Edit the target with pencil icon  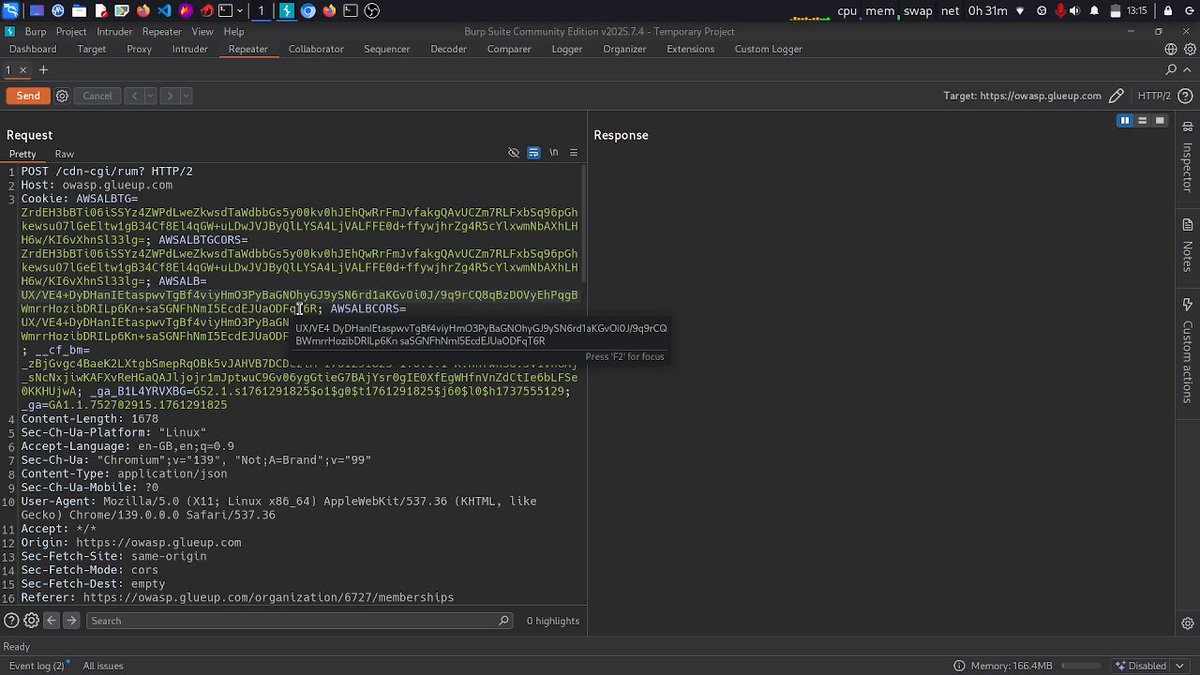coord(1117,96)
